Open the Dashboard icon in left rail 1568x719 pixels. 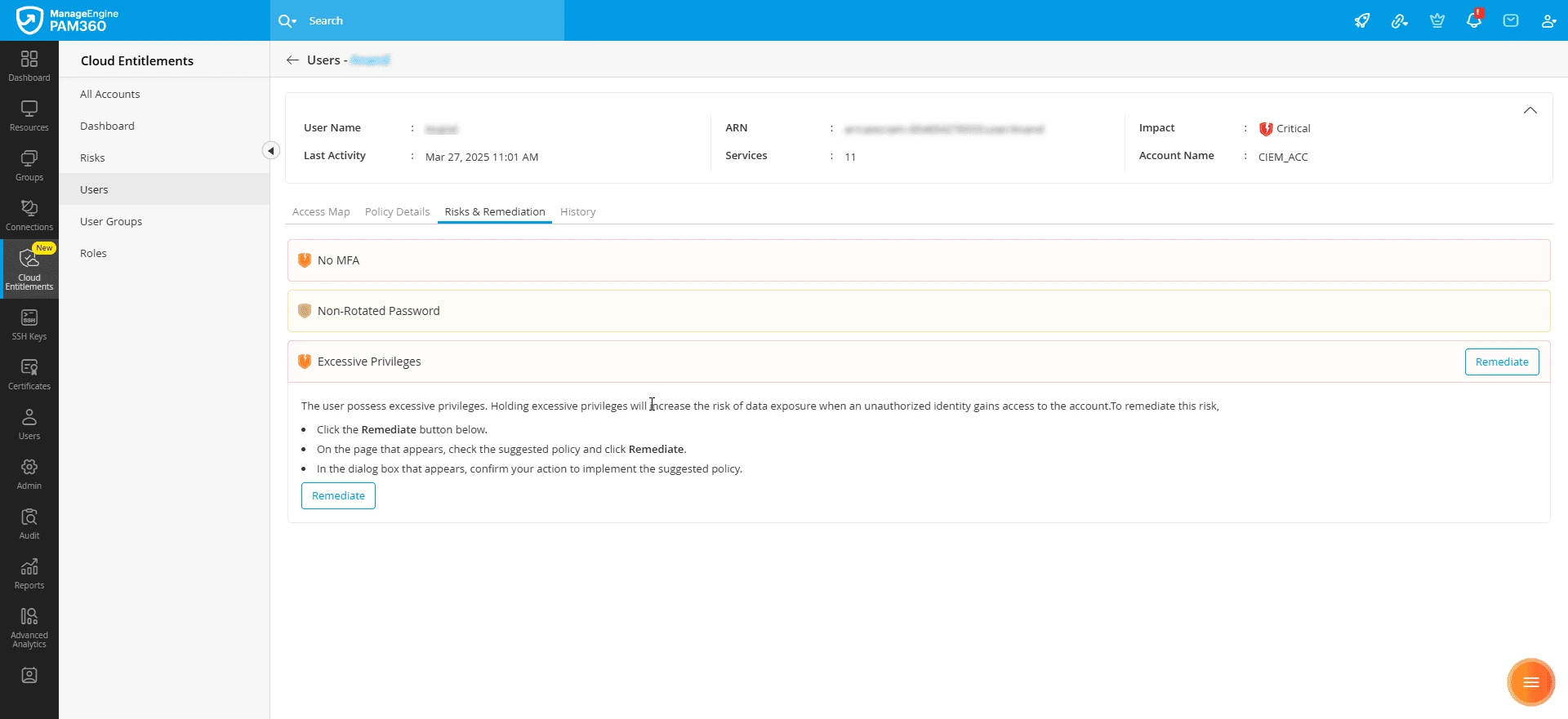click(x=29, y=66)
